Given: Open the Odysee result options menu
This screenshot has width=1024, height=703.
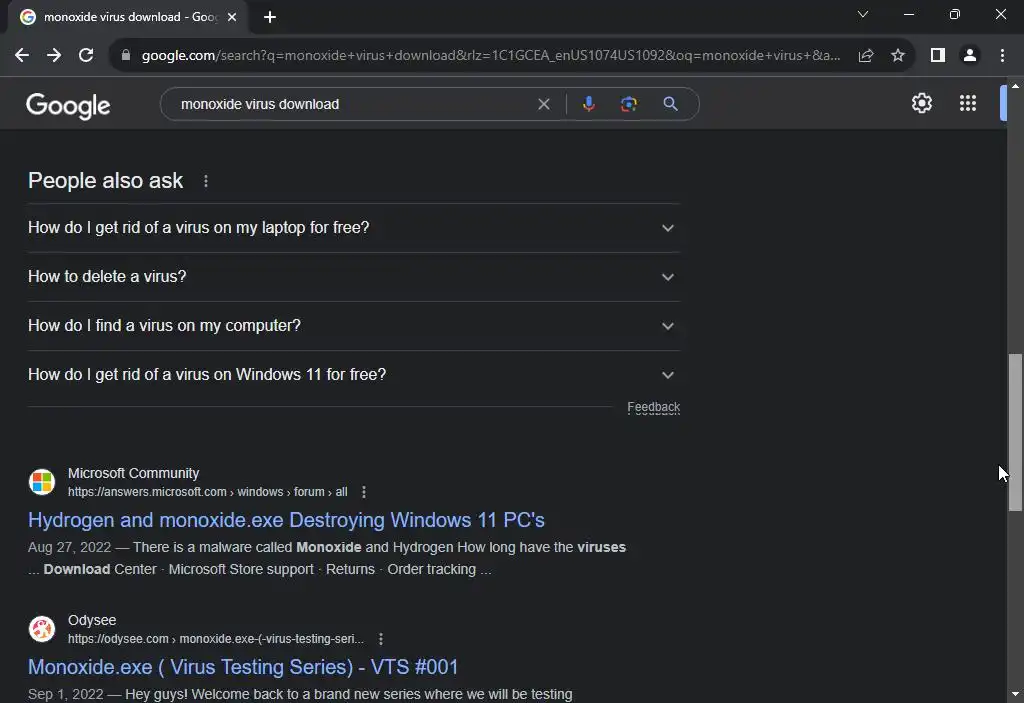Looking at the screenshot, I should coord(381,639).
